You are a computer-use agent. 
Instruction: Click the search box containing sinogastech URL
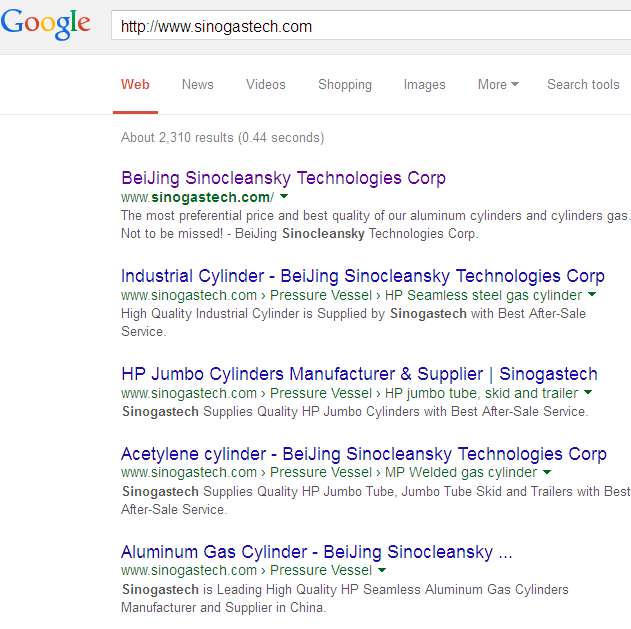point(371,25)
